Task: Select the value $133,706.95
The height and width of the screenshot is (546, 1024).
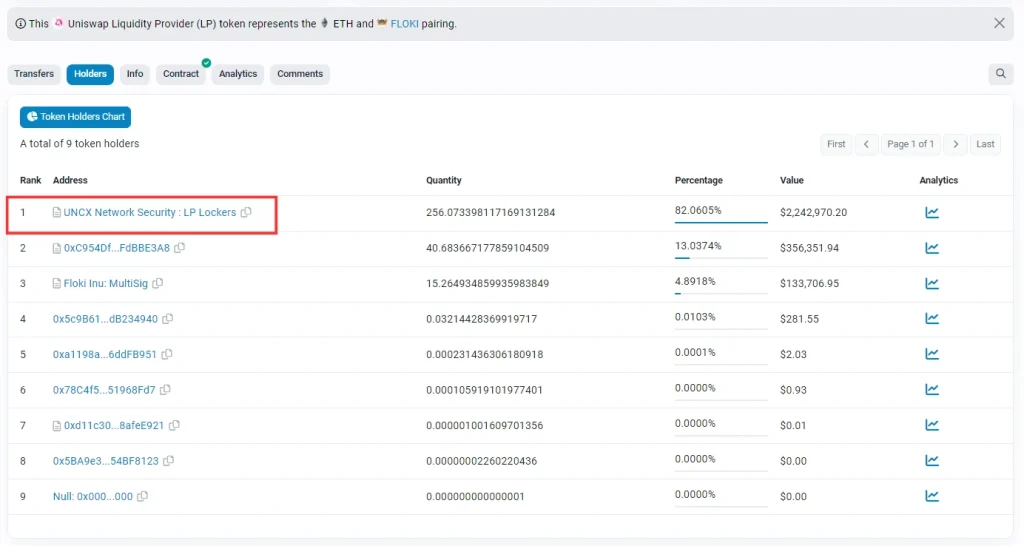Action: point(809,283)
